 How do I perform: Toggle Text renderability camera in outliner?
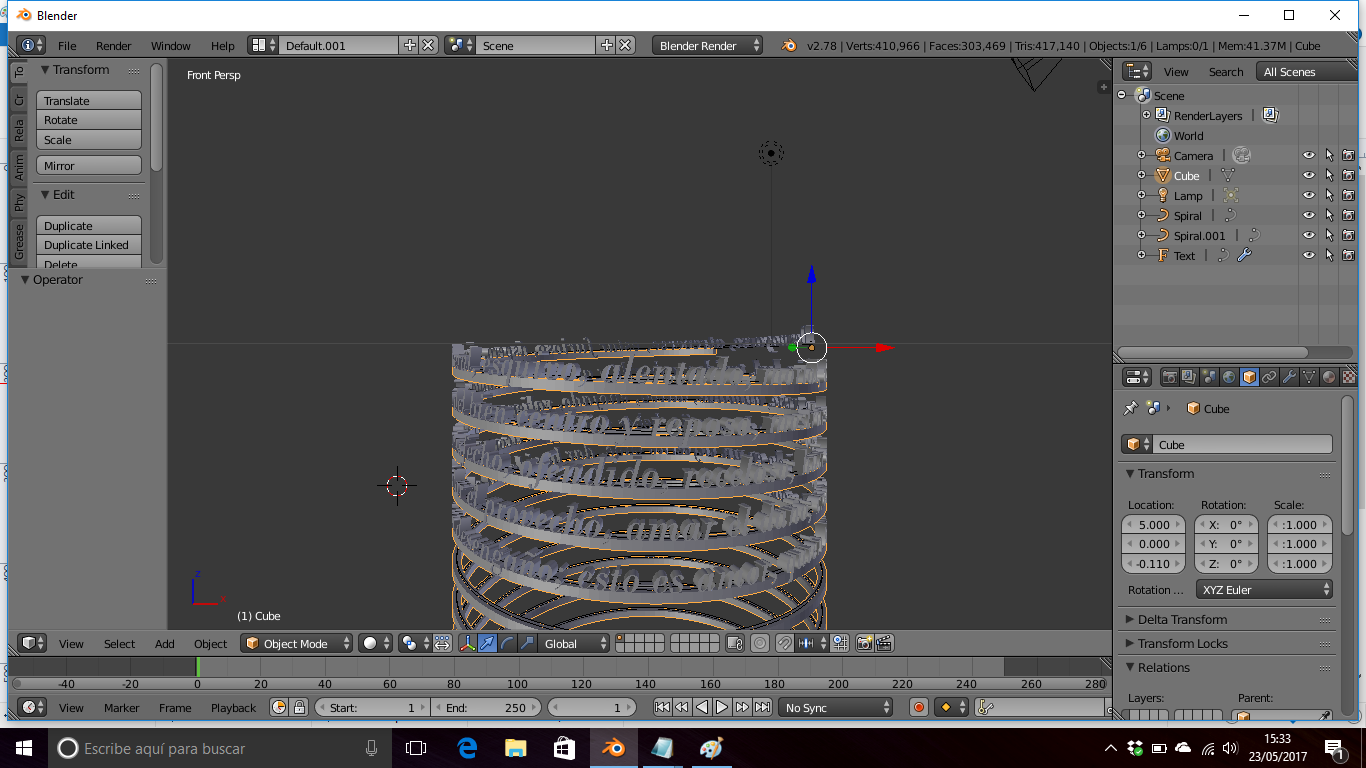click(x=1348, y=255)
